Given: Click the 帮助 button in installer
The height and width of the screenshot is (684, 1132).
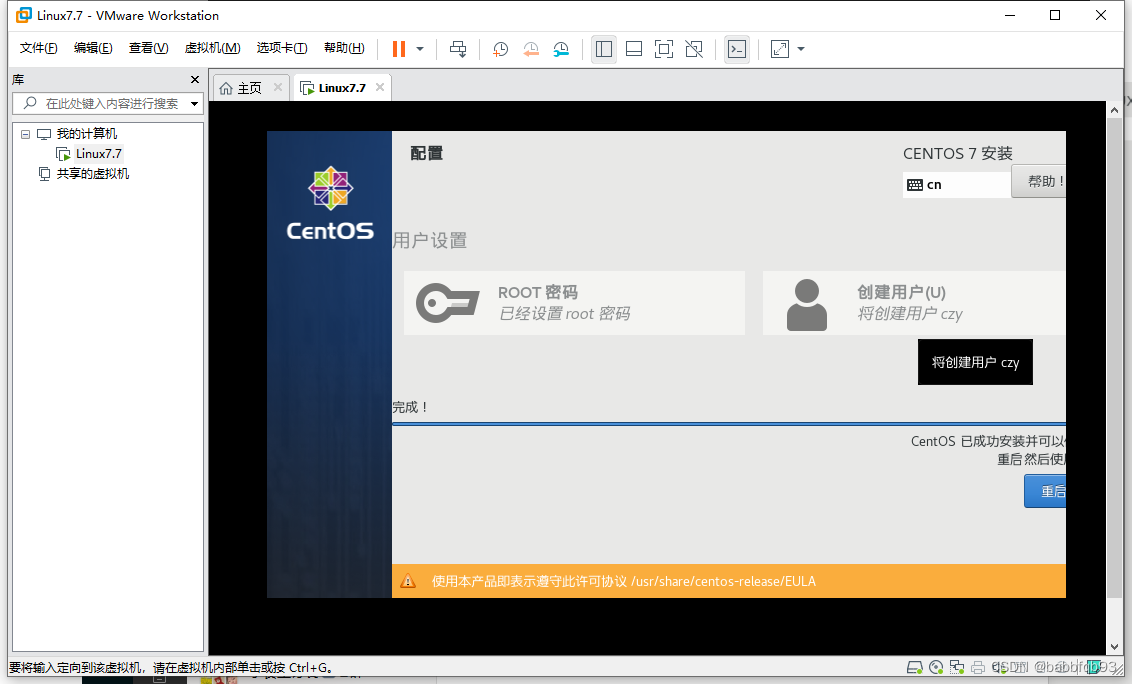Looking at the screenshot, I should click(x=1039, y=181).
